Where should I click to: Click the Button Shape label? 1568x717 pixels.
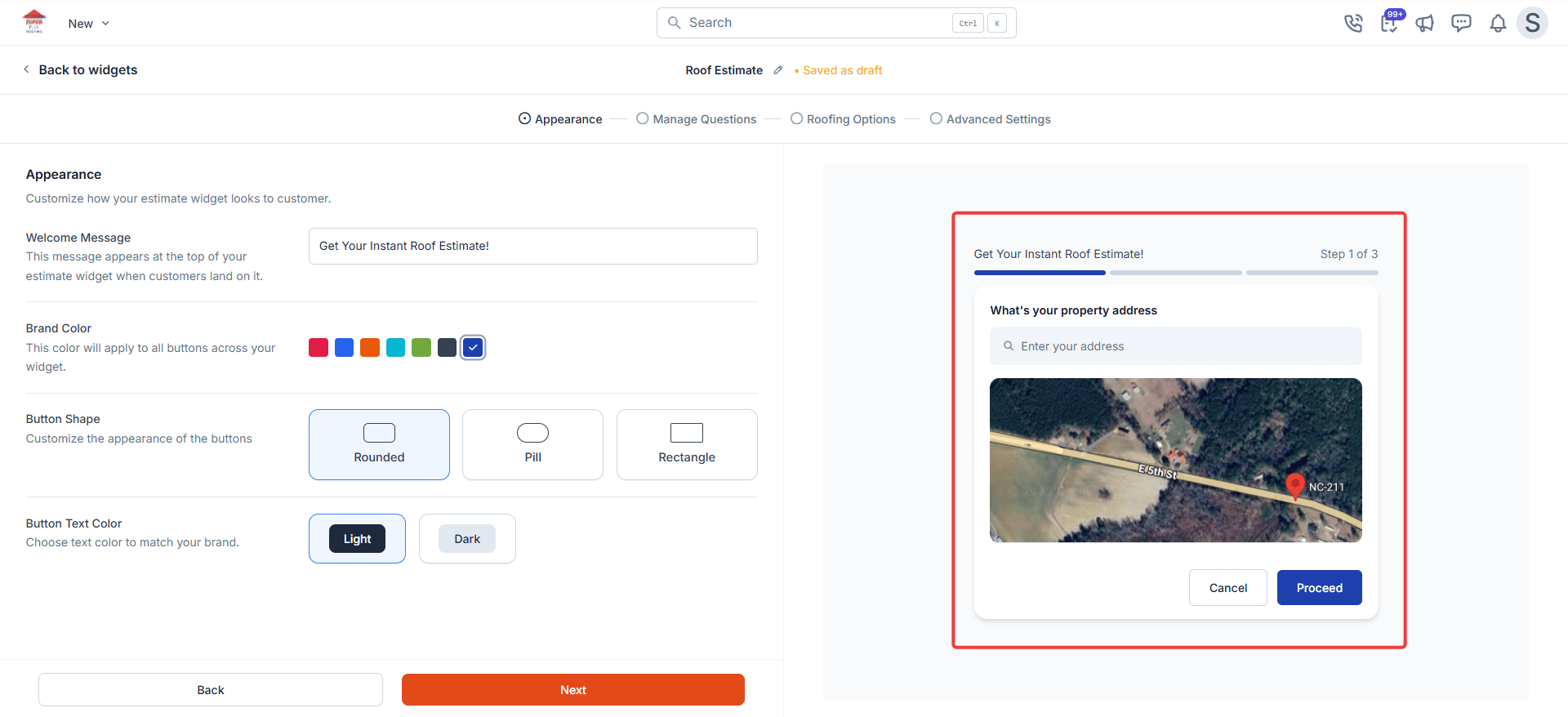(x=63, y=419)
